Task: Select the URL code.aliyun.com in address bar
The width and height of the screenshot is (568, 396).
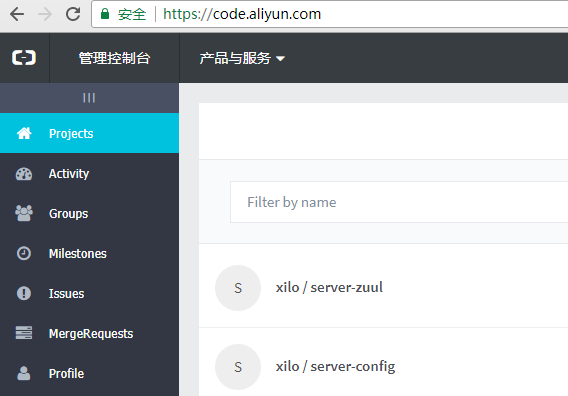Action: coord(242,14)
